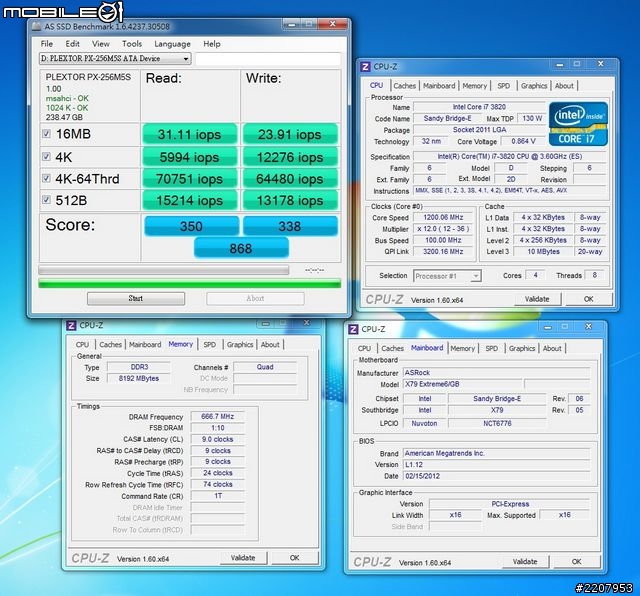Viewport: 640px width, 596px height.
Task: Toggle the 4K-64Thrd test checkbox
Action: point(47,178)
